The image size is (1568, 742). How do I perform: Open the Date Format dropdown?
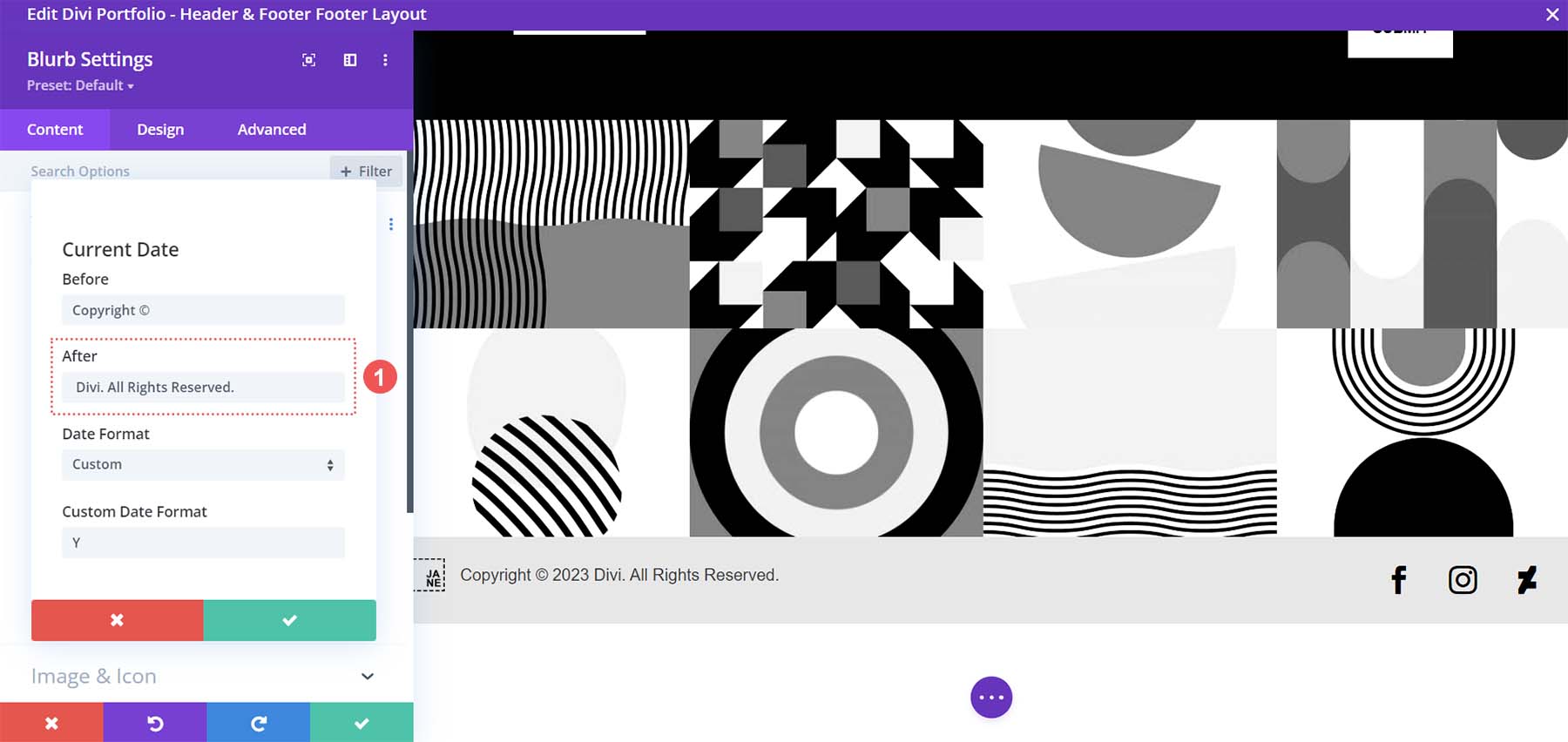tap(203, 465)
